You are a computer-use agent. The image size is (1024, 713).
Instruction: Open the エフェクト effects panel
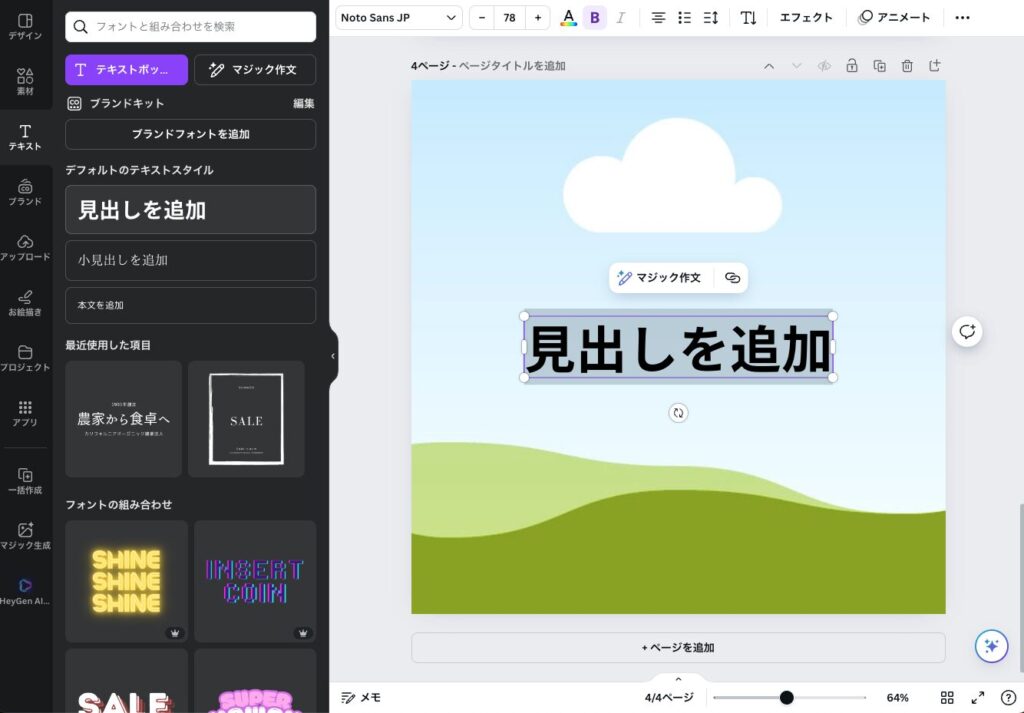(806, 18)
